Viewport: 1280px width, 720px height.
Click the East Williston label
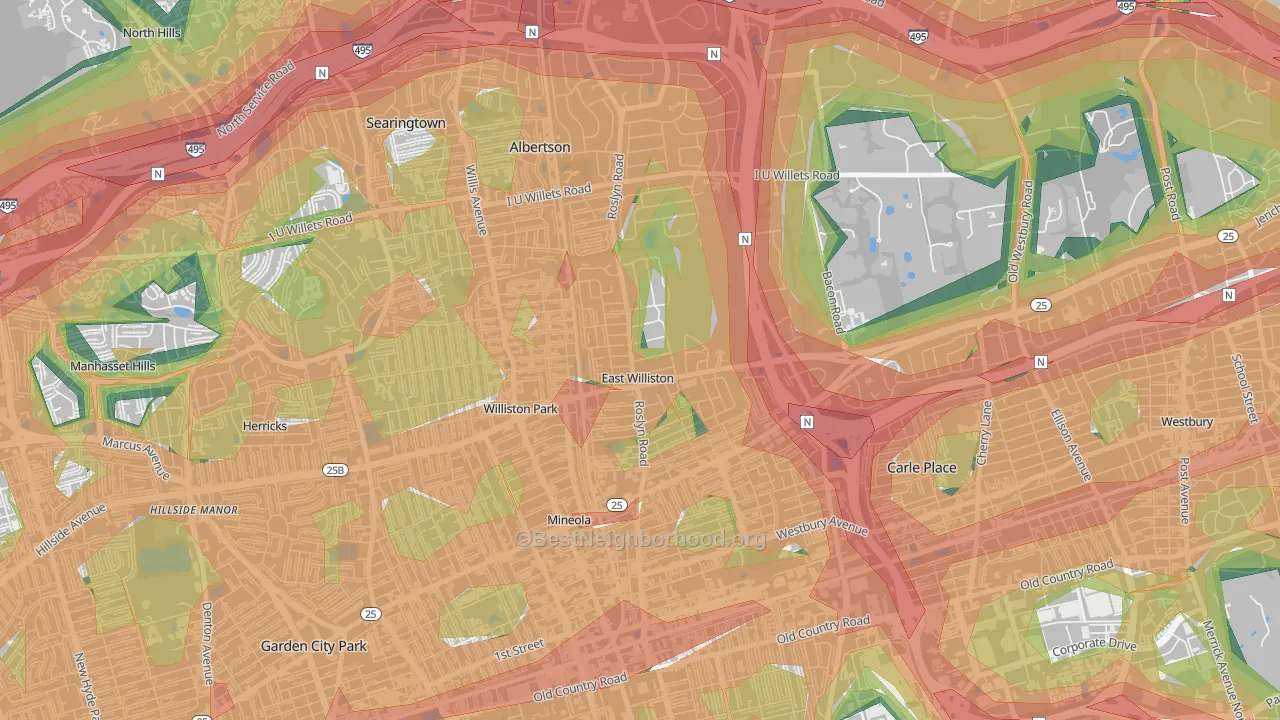[638, 378]
